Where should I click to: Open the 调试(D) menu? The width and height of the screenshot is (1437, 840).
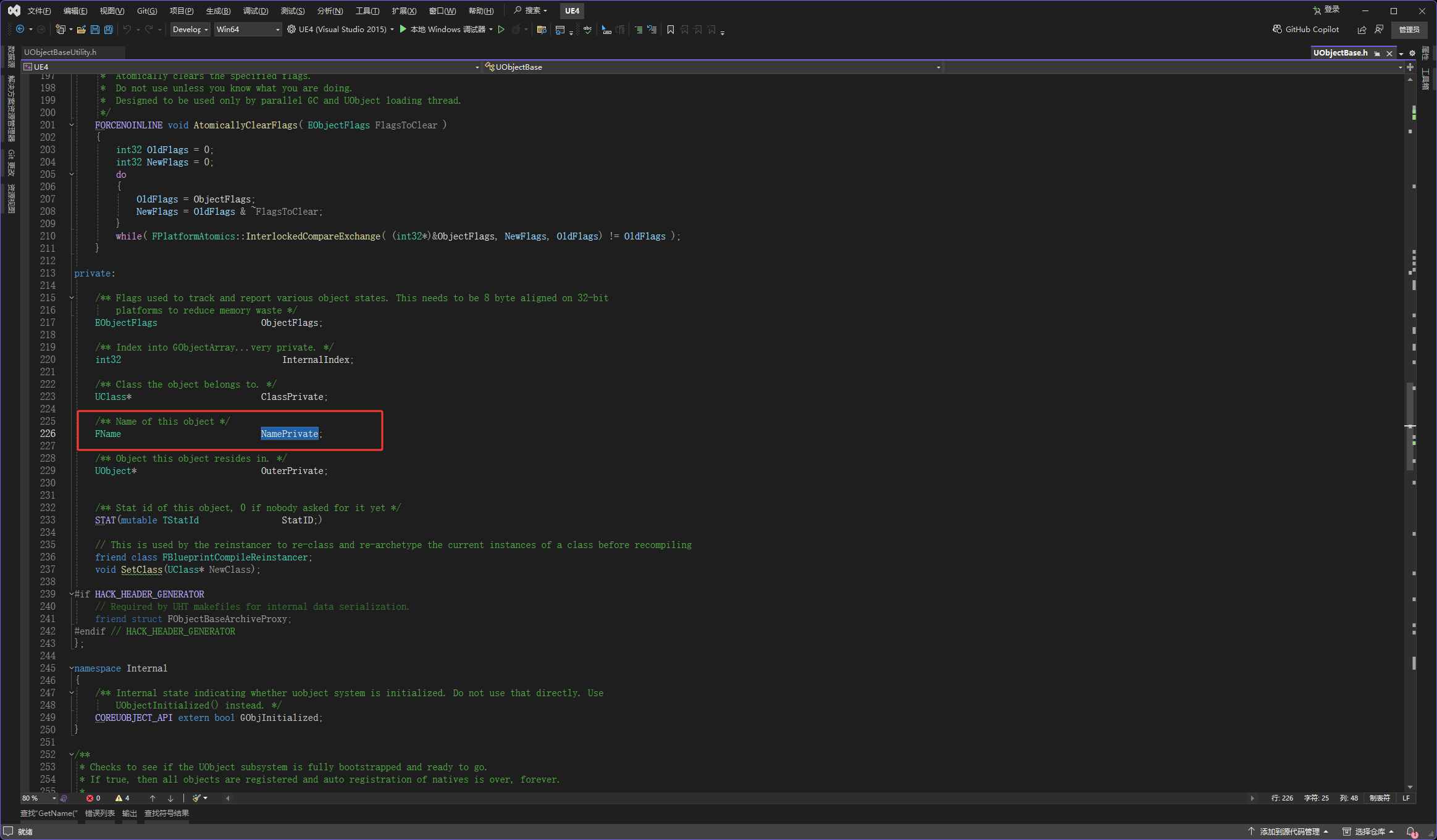[x=255, y=10]
